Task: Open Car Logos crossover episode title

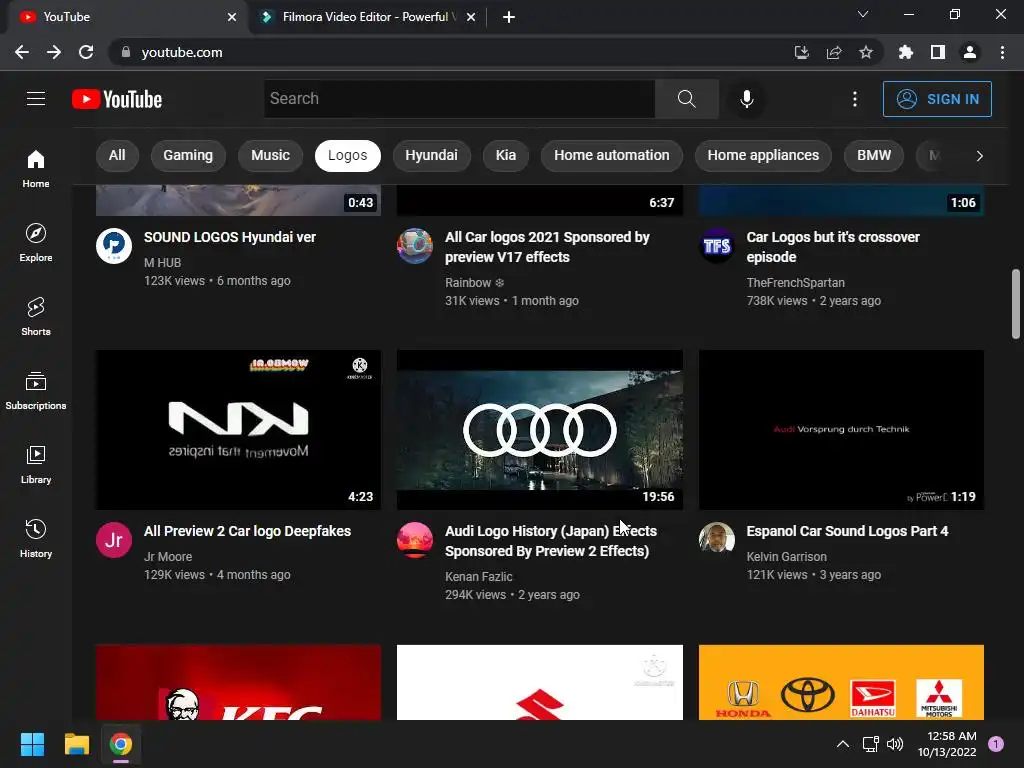Action: 833,247
